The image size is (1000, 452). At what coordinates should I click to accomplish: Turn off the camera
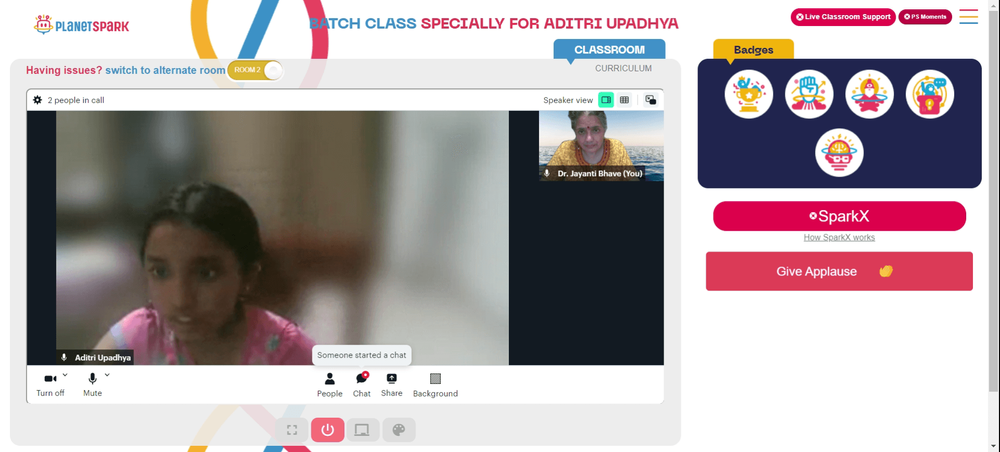[x=50, y=385]
